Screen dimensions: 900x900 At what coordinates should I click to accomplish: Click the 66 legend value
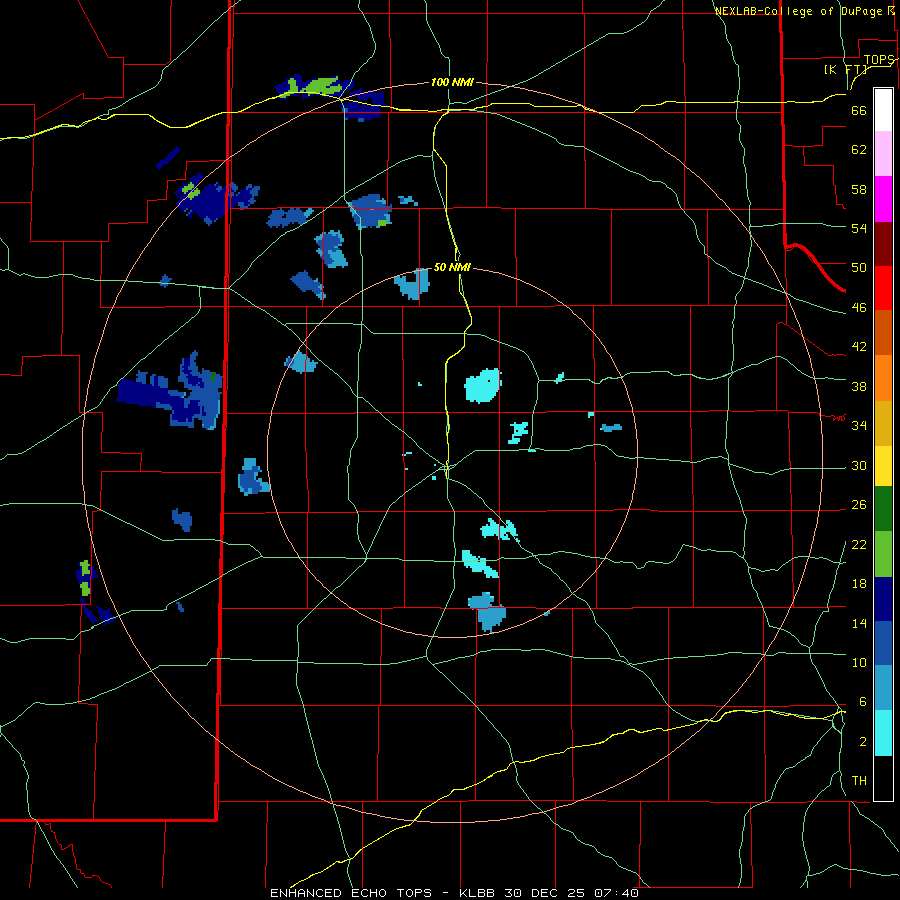tap(859, 111)
